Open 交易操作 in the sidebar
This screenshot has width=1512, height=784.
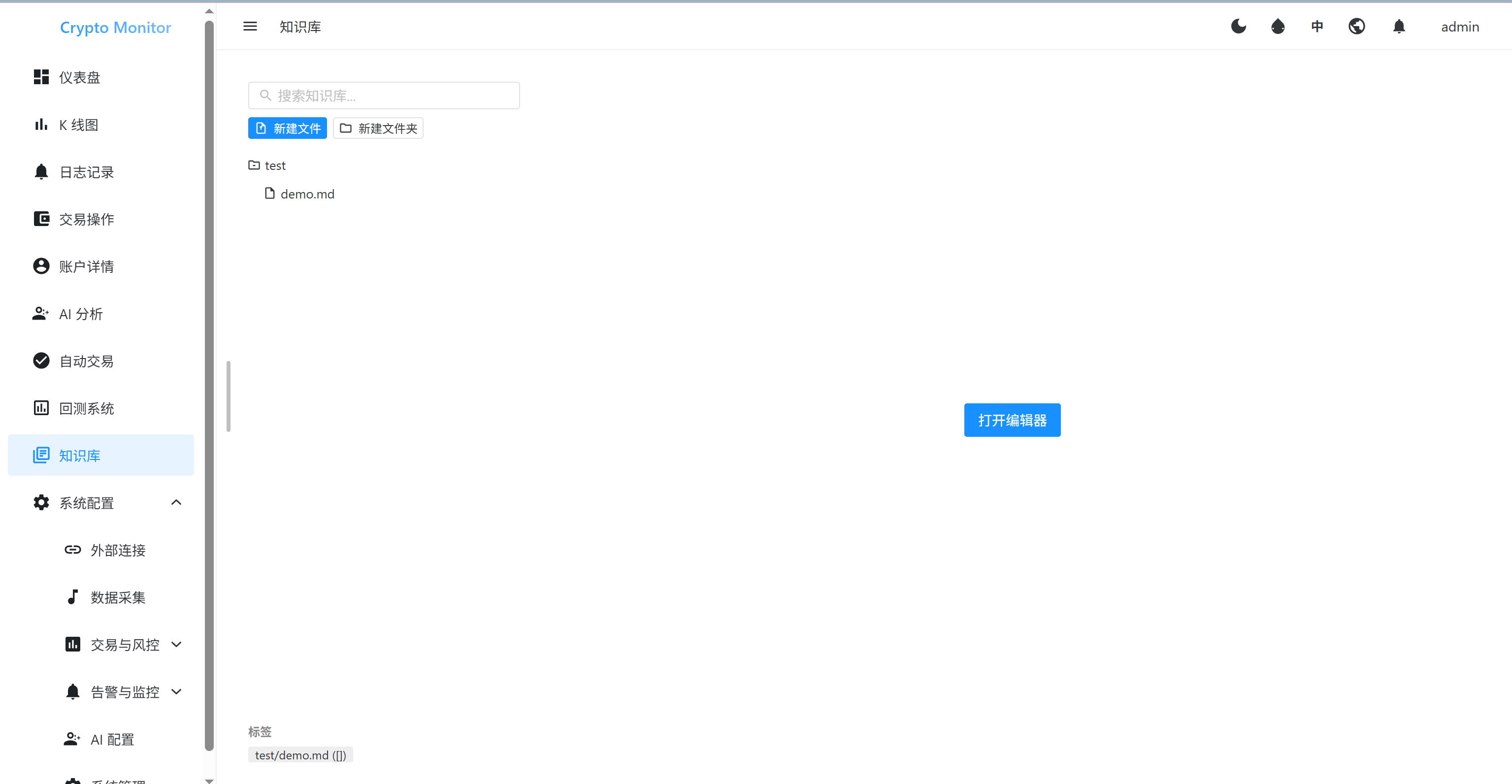click(101, 219)
